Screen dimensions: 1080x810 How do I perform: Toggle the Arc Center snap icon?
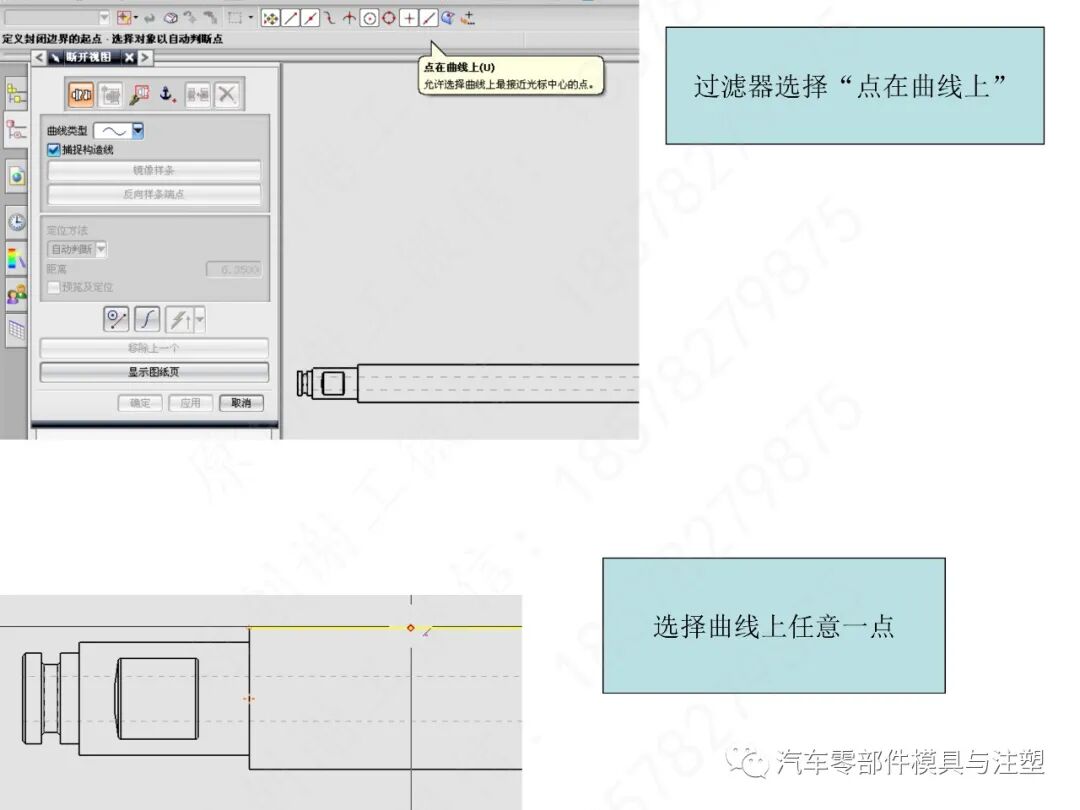(x=369, y=19)
